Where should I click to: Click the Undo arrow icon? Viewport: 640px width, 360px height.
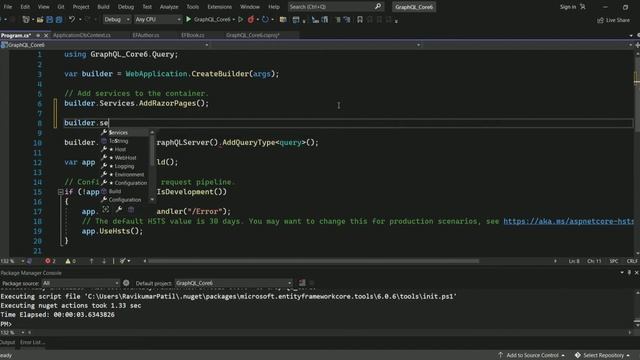(x=72, y=19)
